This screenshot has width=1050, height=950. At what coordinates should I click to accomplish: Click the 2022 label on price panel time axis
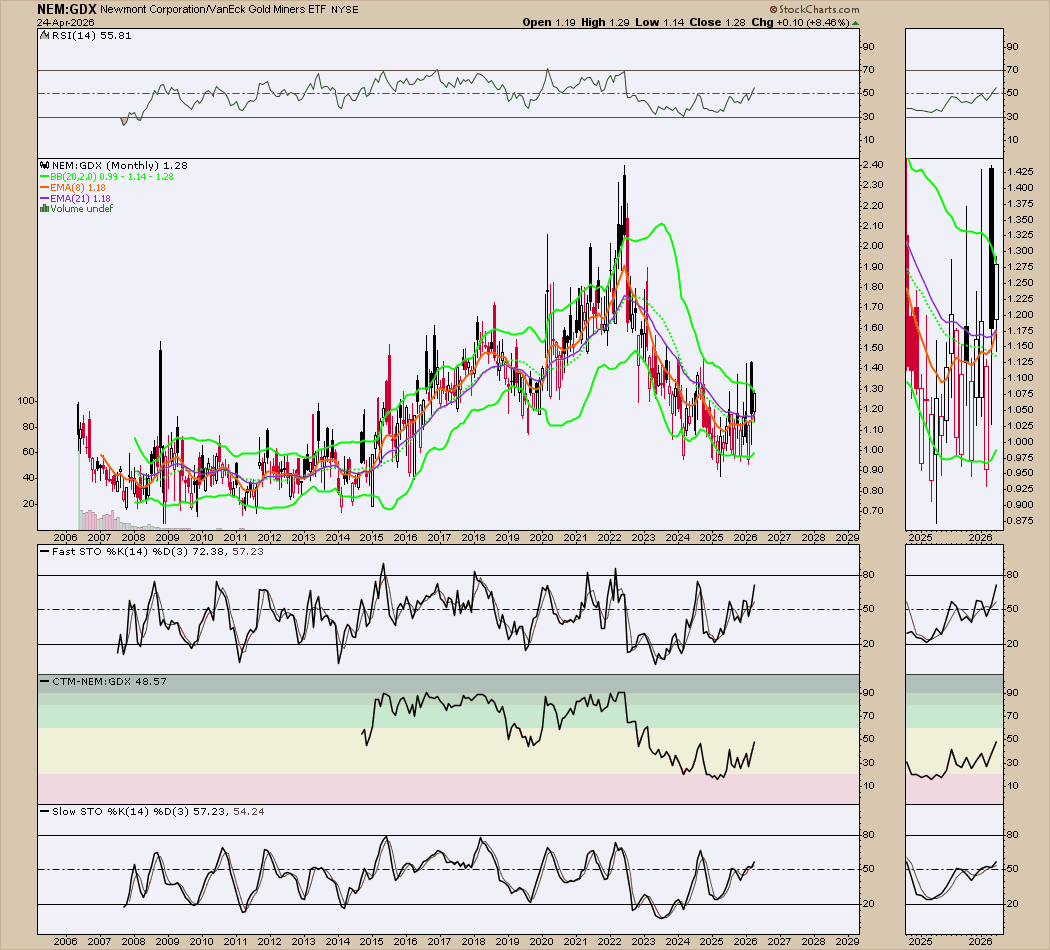609,538
